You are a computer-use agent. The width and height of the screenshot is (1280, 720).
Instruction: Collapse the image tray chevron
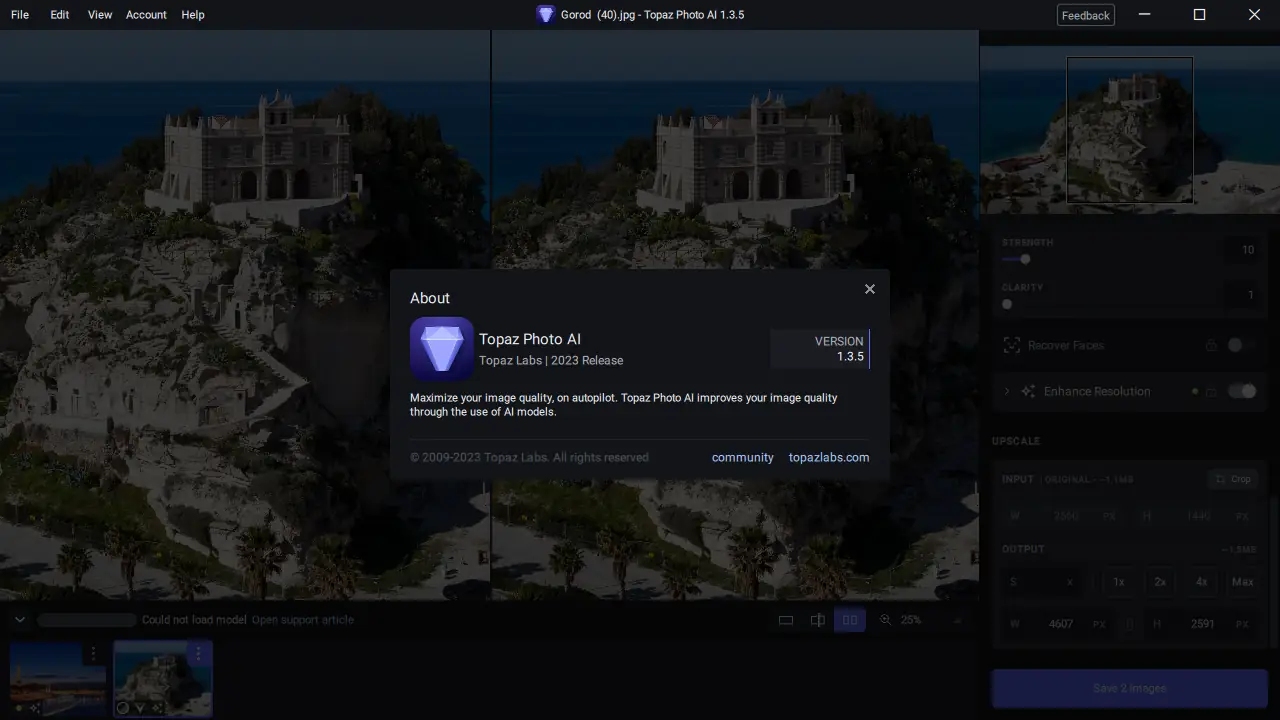[20, 620]
